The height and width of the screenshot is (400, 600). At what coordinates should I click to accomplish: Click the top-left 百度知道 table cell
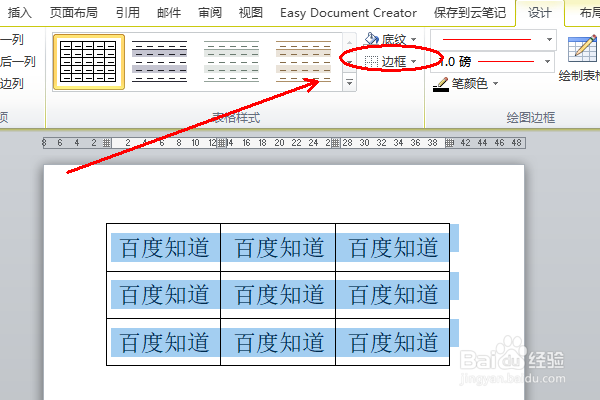(x=163, y=248)
